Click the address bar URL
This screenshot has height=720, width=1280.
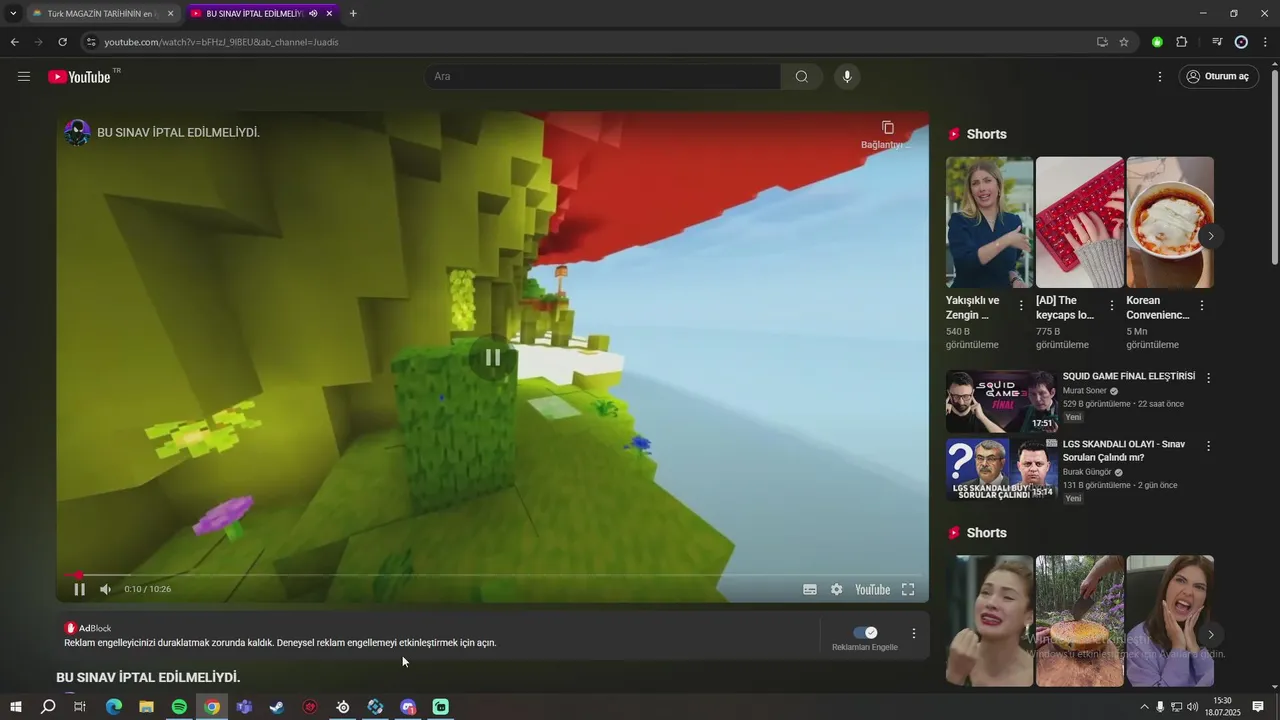click(221, 42)
